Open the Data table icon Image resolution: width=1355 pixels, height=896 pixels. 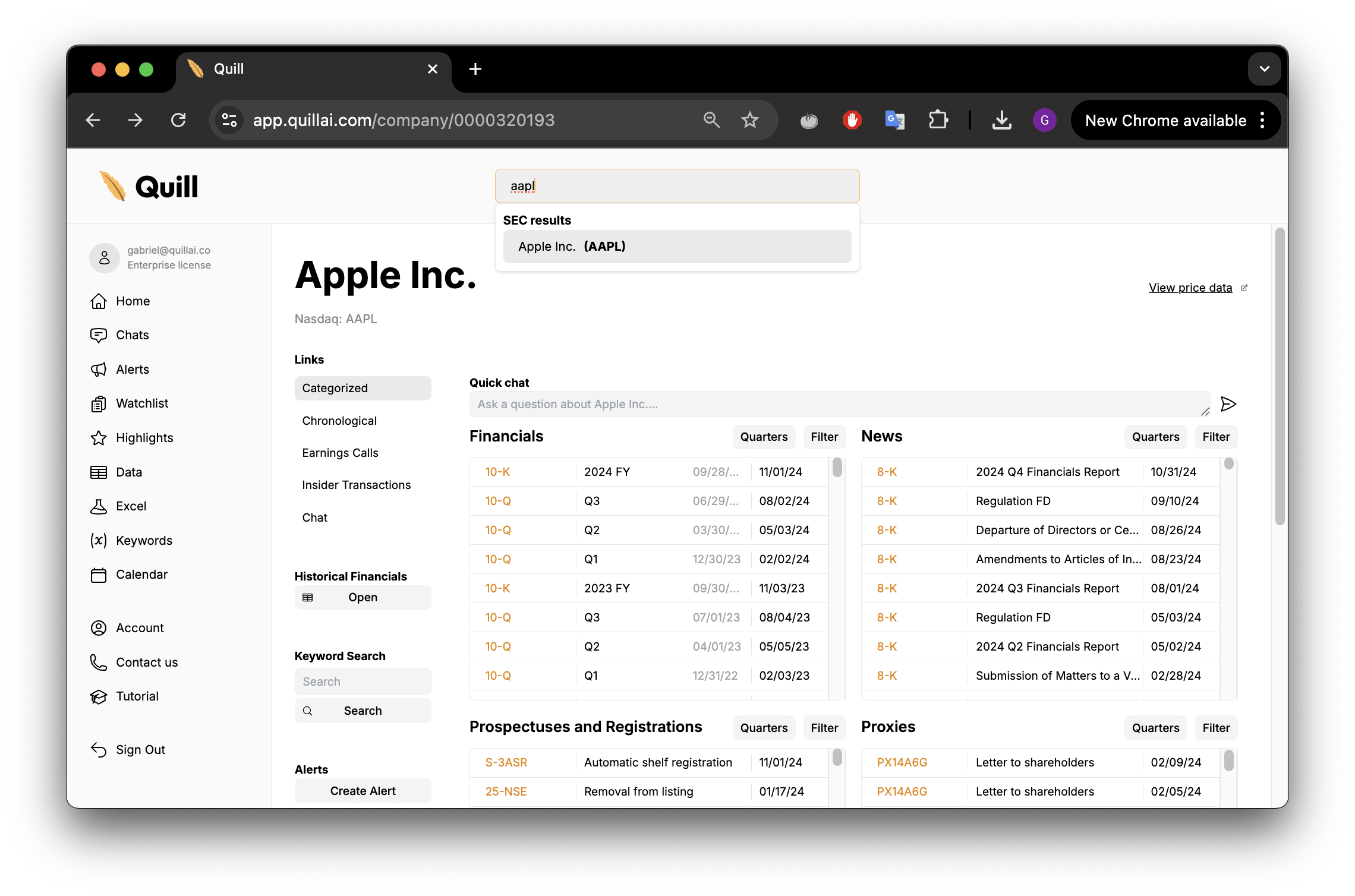pyautogui.click(x=99, y=472)
